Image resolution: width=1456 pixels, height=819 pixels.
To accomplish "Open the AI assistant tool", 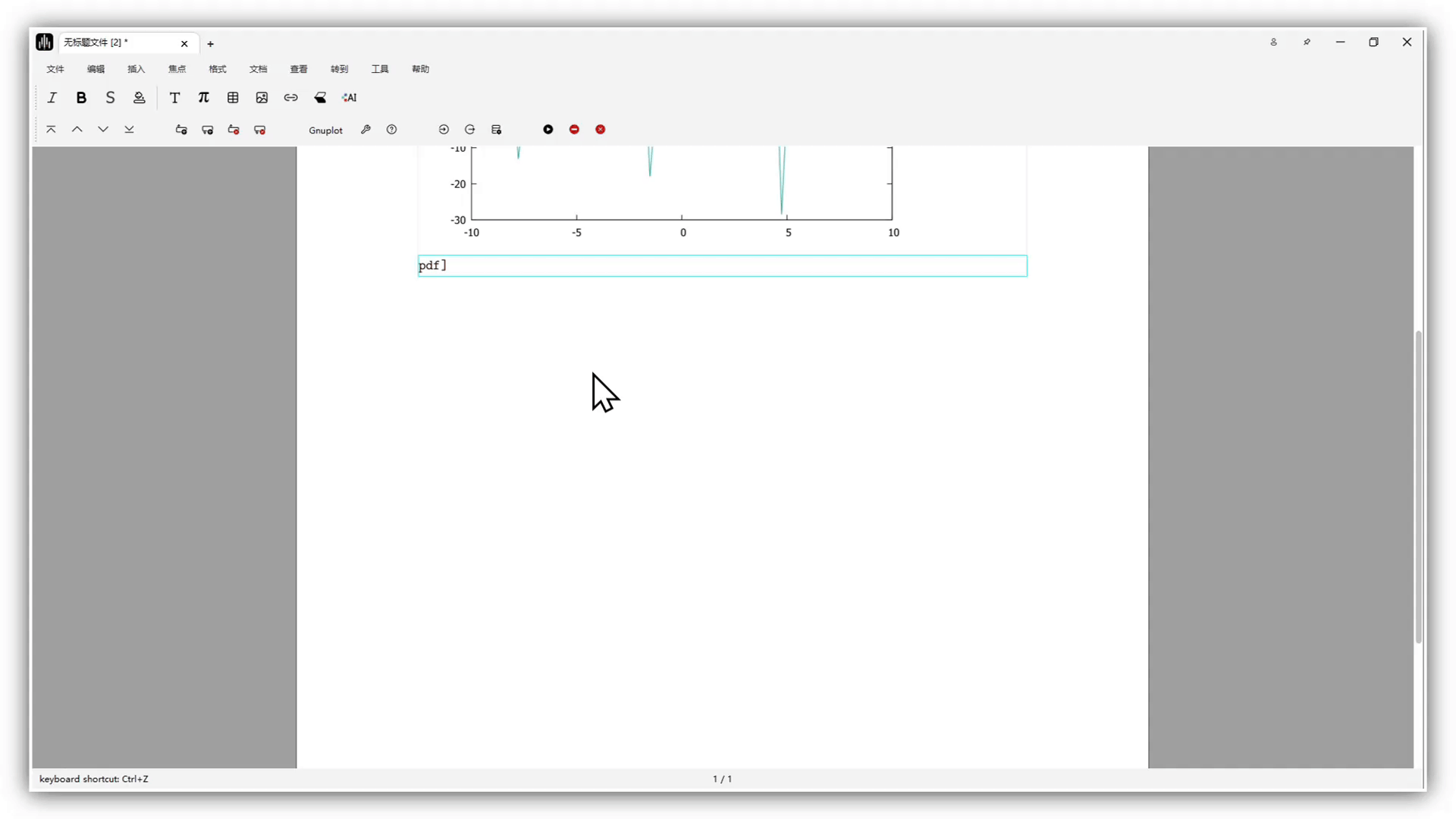I will coord(349,98).
